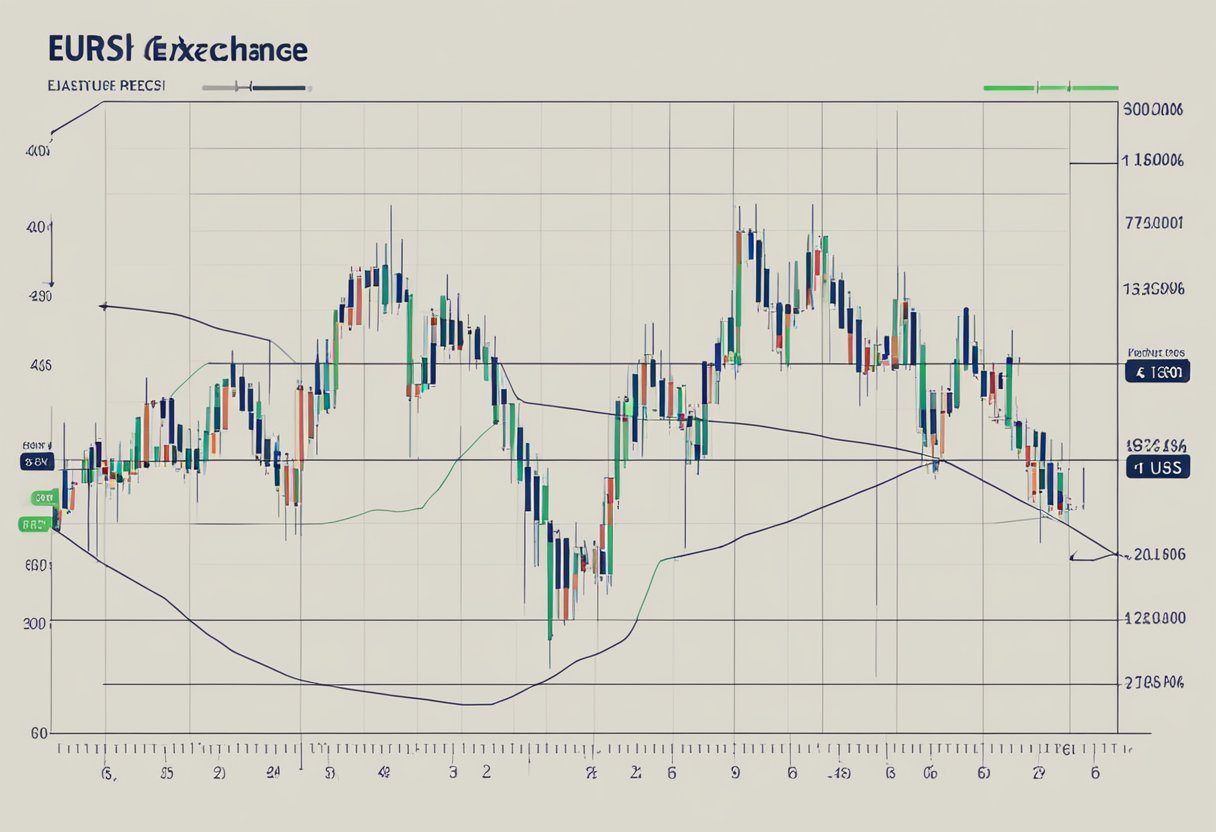Click the EURSI Exchange chart title
This screenshot has width=1216, height=832.
(176, 50)
